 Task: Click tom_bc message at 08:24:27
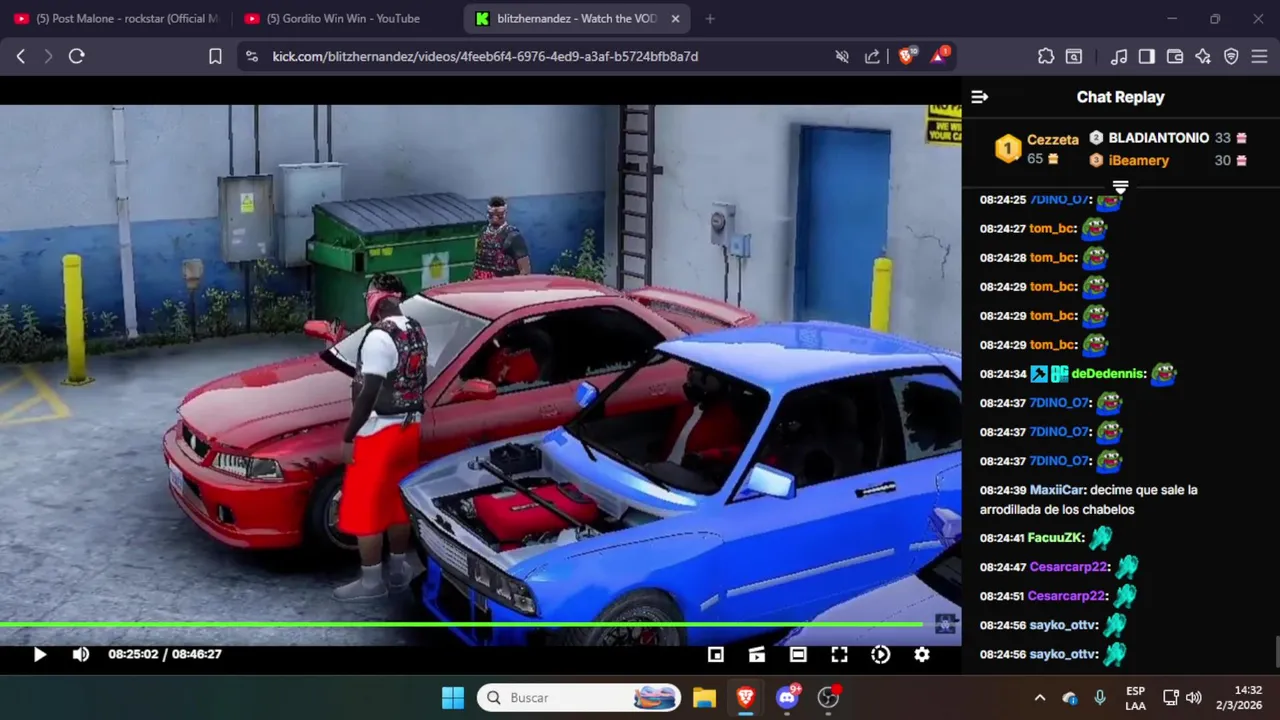point(1053,229)
